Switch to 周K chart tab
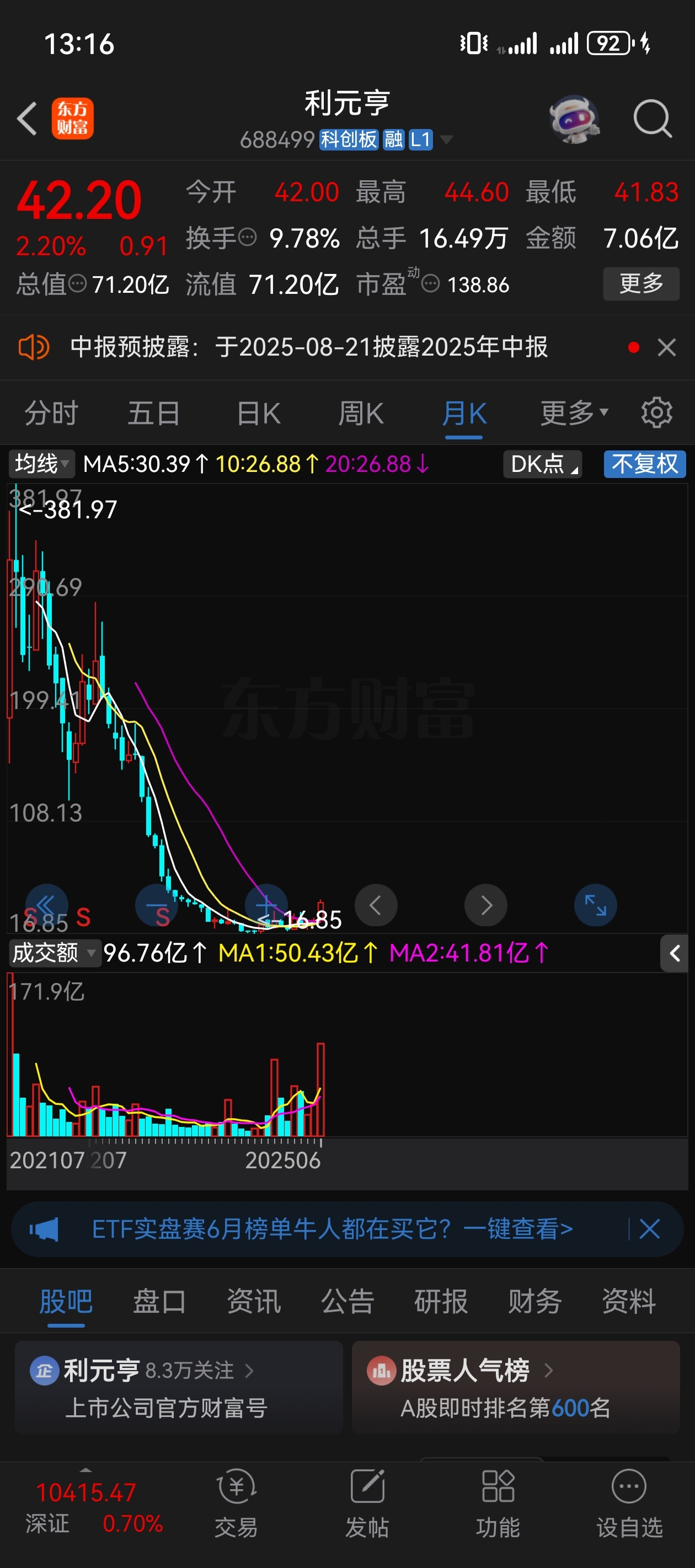Viewport: 695px width, 1568px height. 361,414
